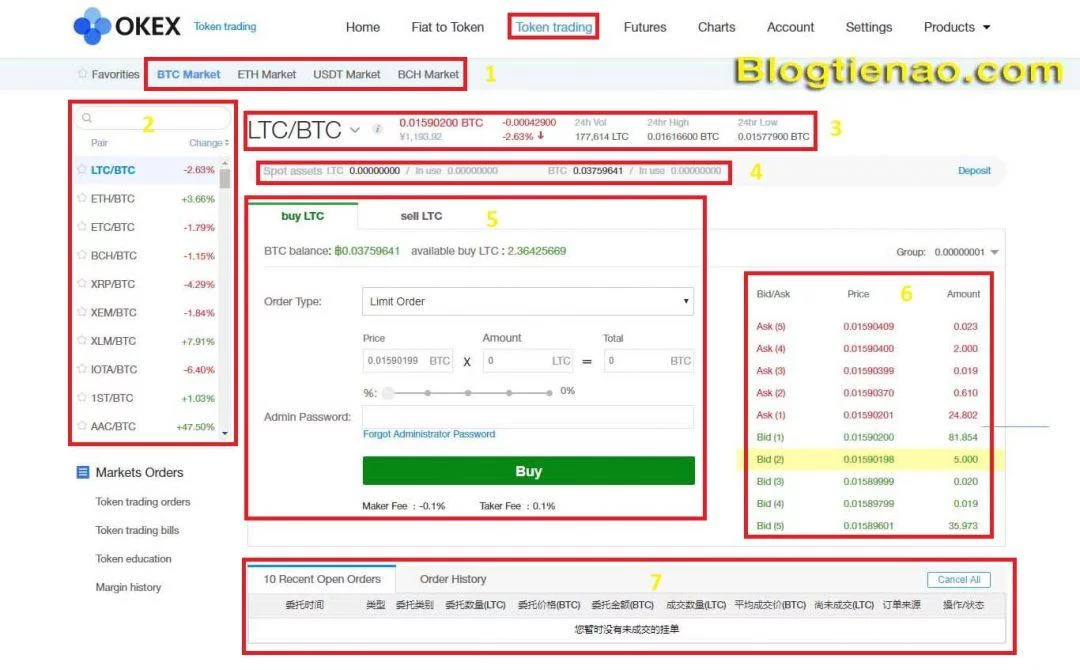
Task: Open Token trading orders link
Action: (x=143, y=502)
